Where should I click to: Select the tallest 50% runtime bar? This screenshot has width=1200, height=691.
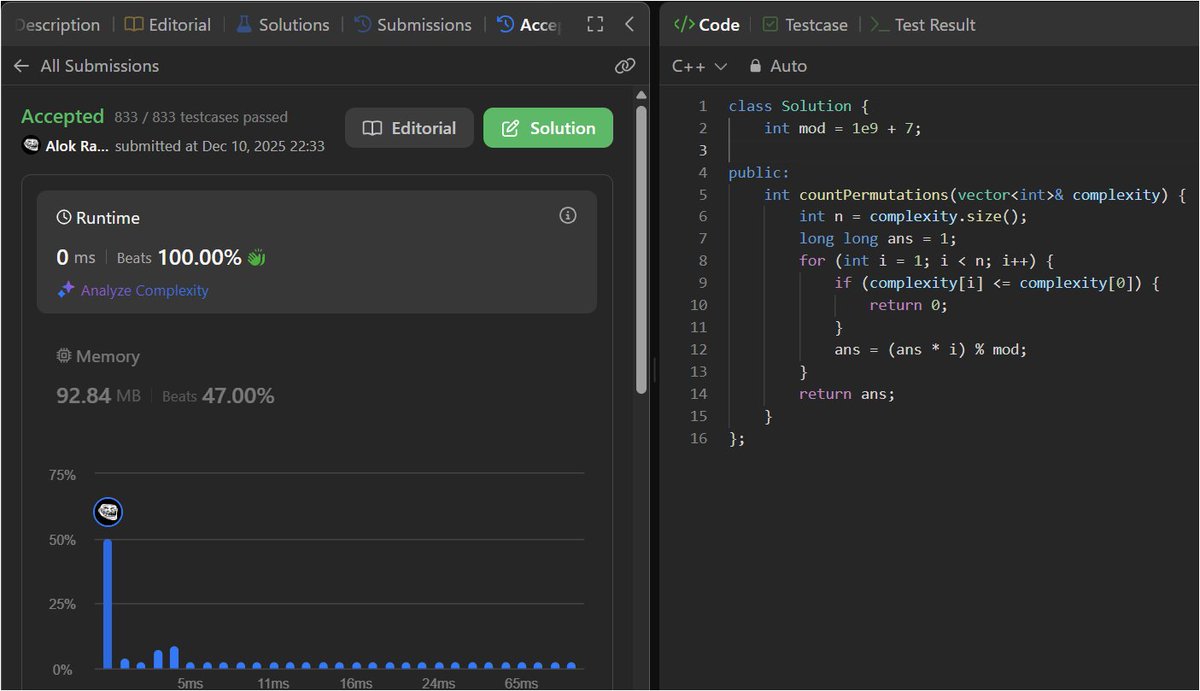pos(108,604)
